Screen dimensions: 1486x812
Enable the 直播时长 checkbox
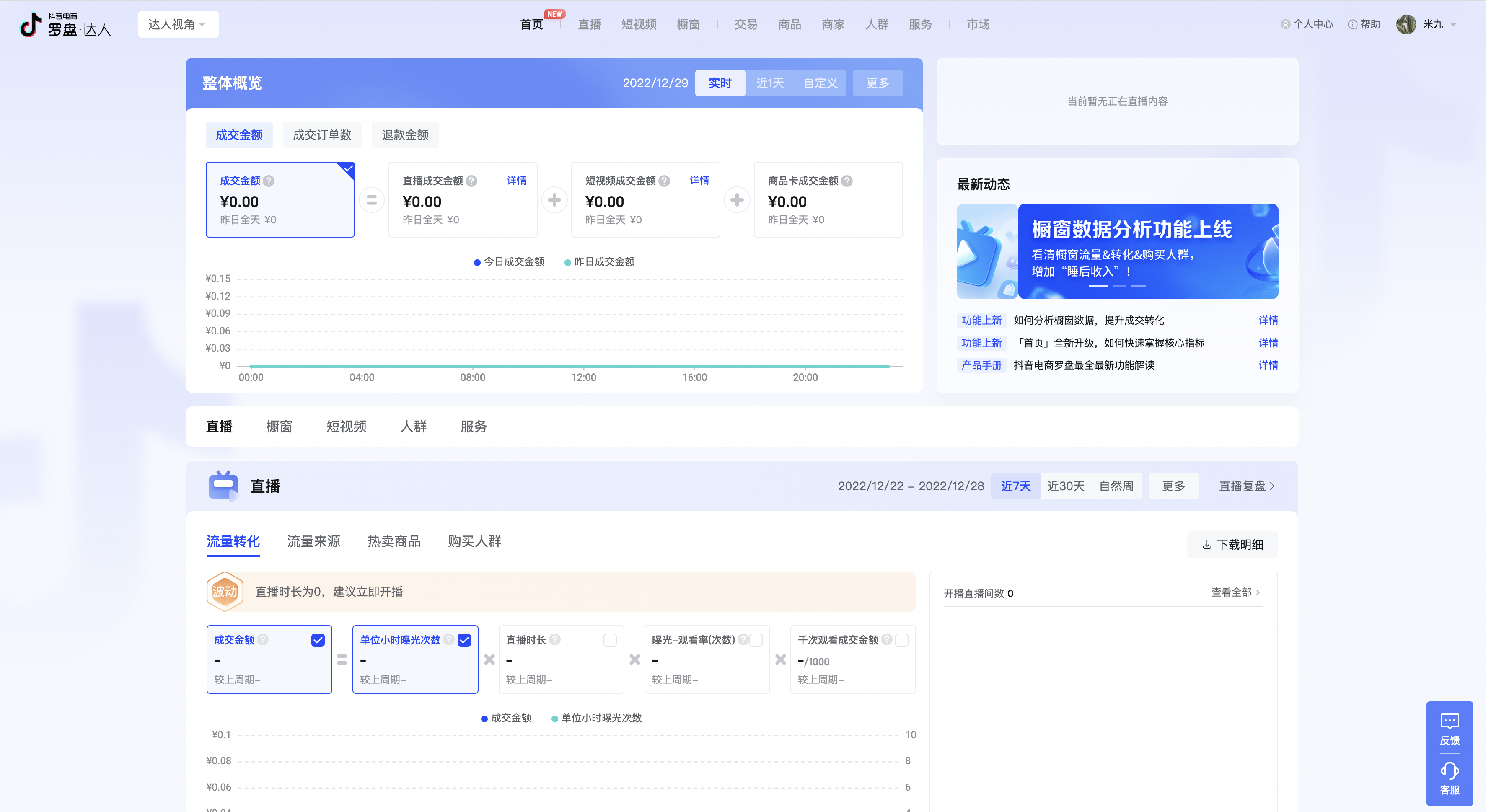[610, 640]
